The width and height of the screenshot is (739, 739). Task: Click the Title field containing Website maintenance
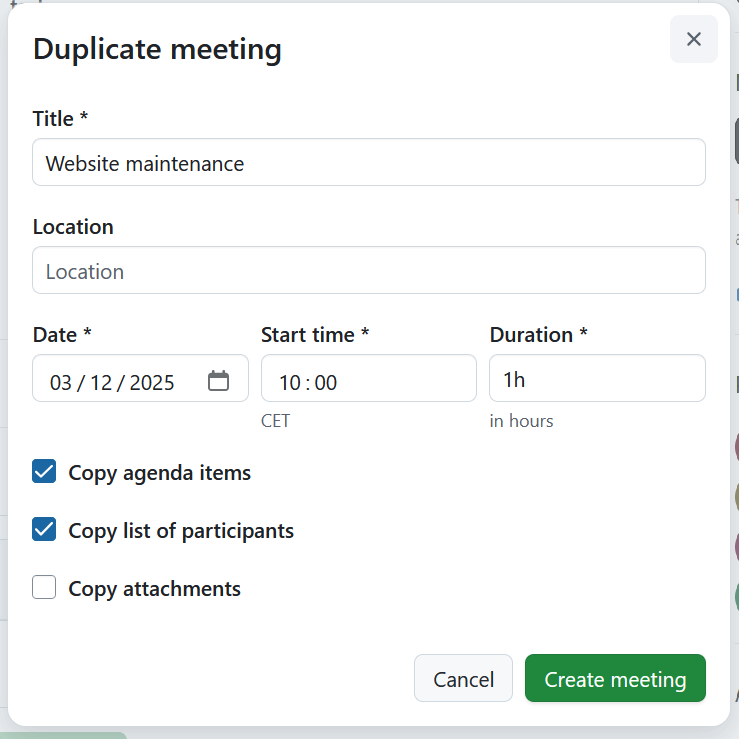(x=368, y=163)
